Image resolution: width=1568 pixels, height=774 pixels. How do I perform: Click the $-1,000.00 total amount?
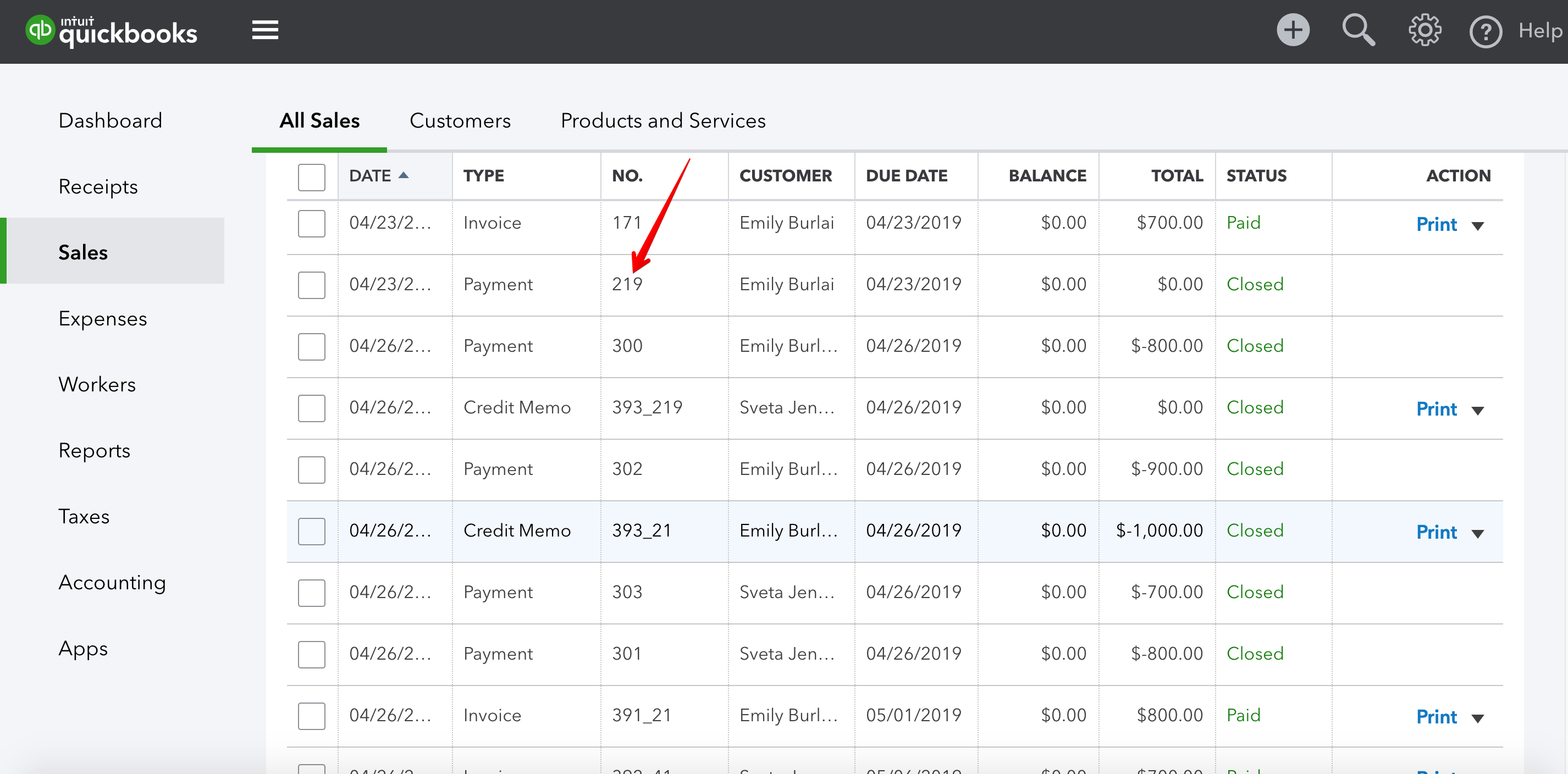[1159, 530]
